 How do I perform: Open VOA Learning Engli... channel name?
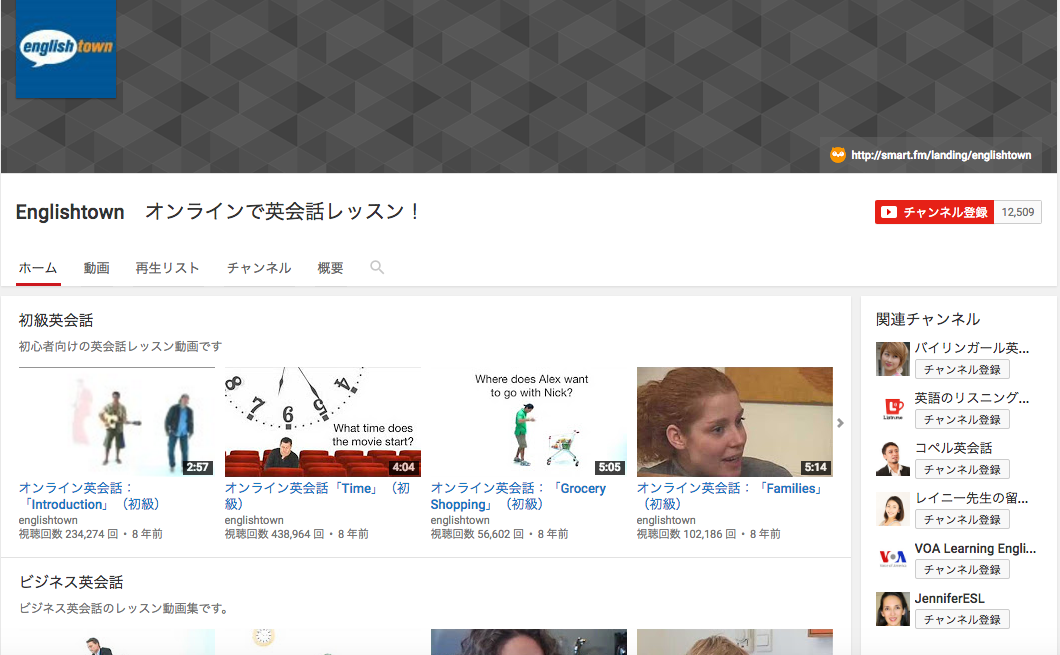975,548
